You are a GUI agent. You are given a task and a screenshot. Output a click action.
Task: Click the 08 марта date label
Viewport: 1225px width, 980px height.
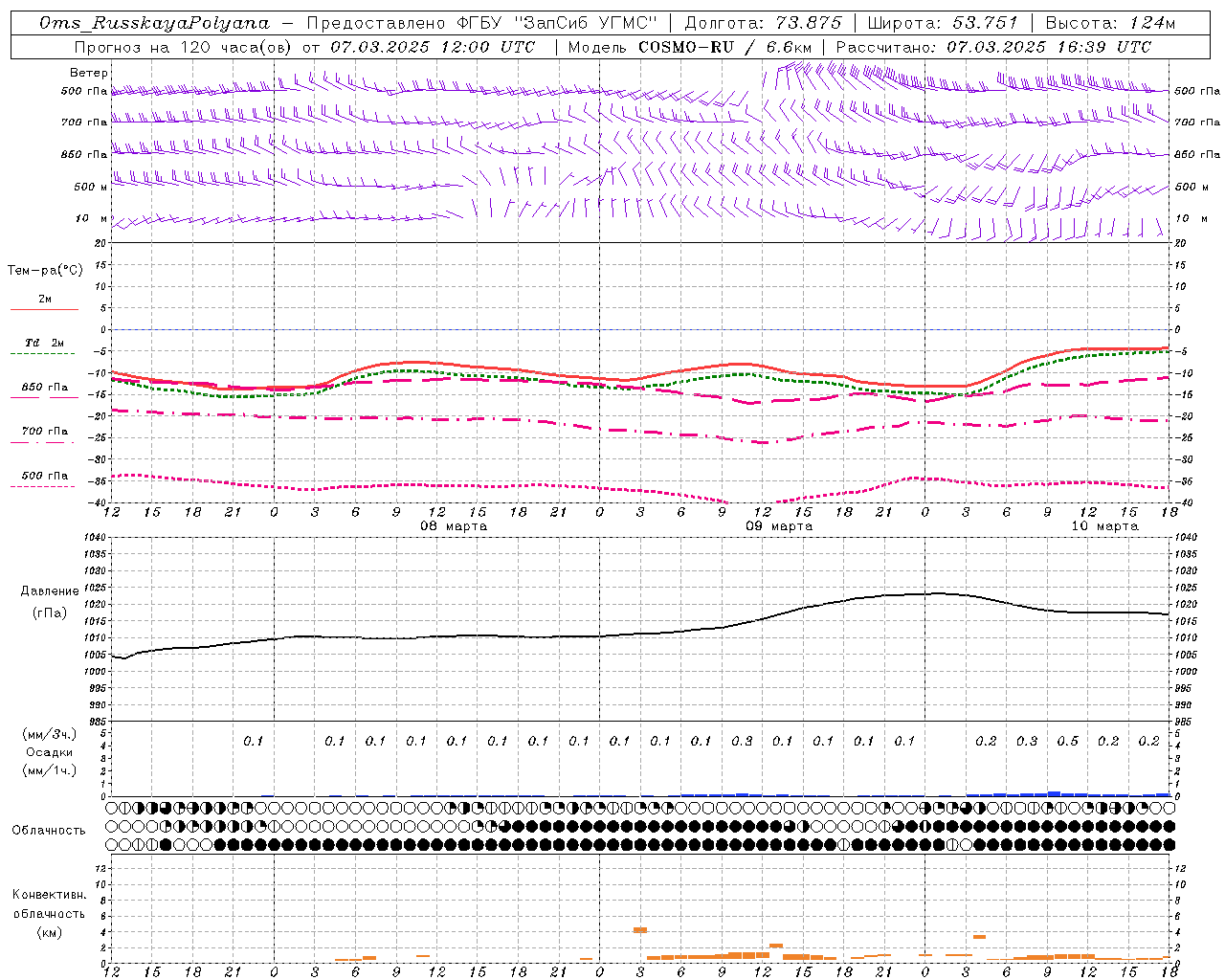(x=455, y=526)
